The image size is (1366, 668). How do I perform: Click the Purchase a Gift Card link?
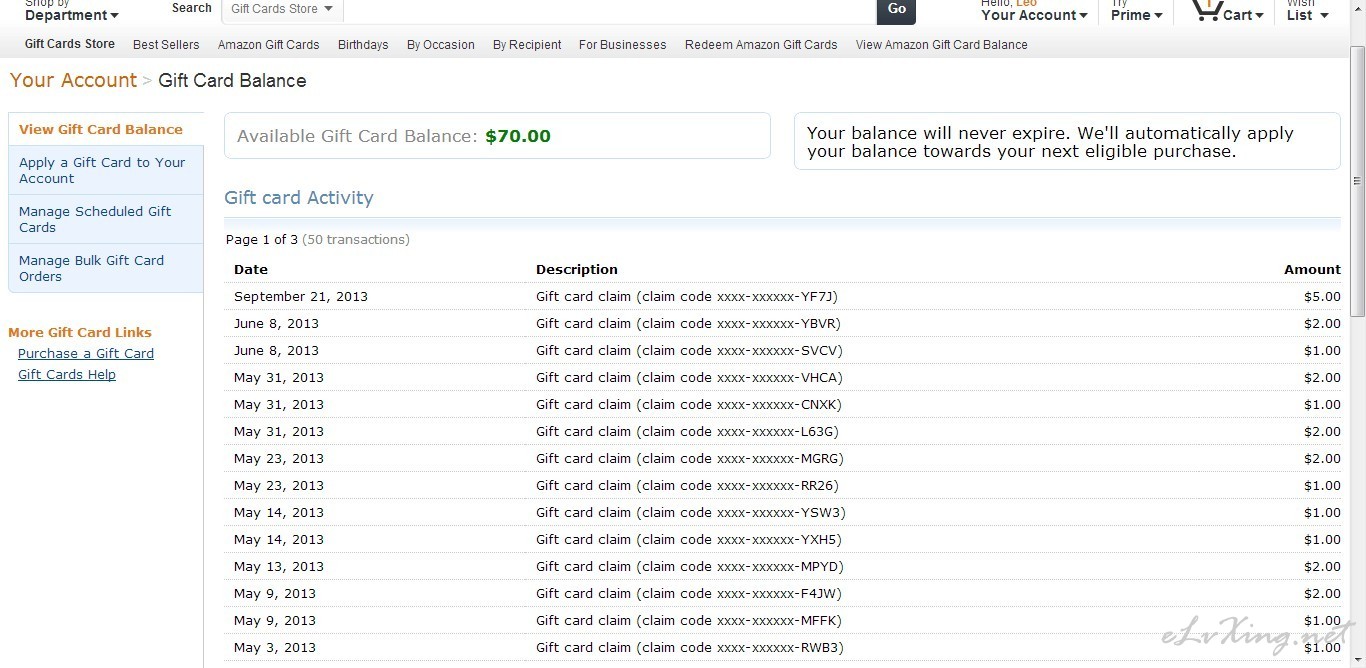[x=86, y=353]
